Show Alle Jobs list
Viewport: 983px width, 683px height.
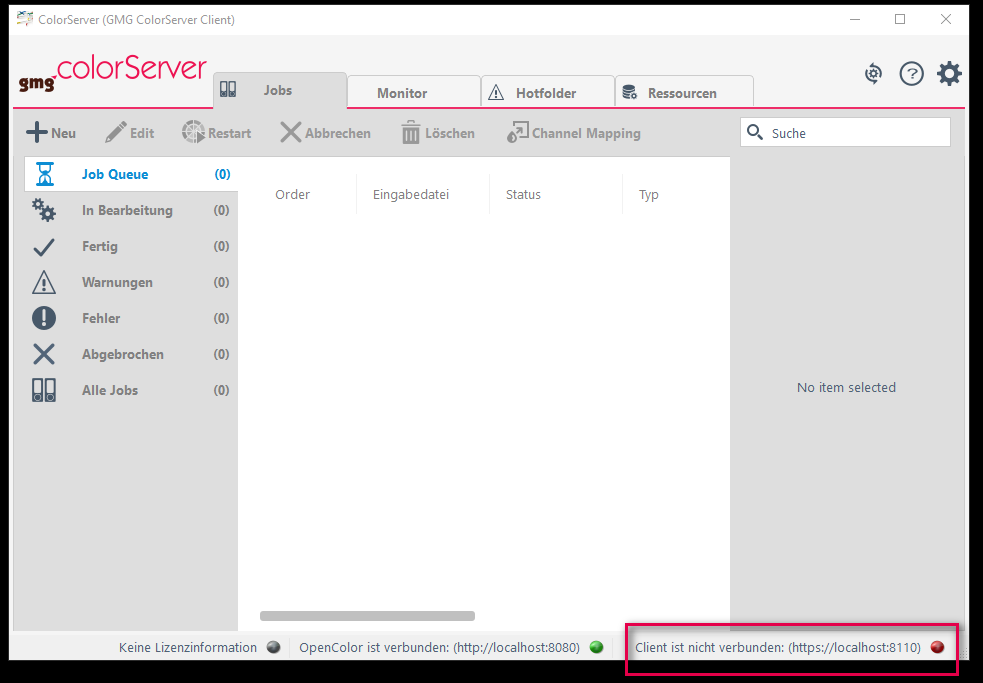[131, 390]
